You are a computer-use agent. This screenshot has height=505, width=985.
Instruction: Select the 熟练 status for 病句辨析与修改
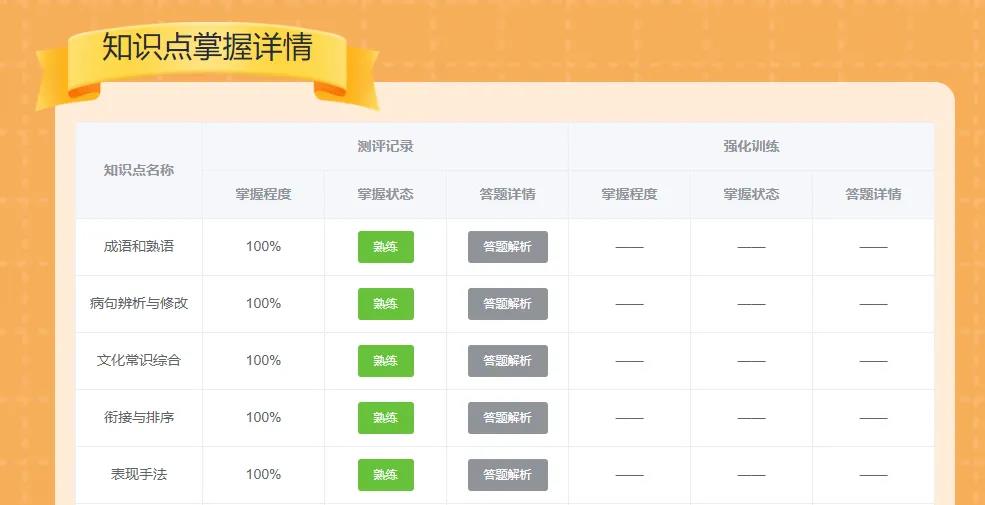pyautogui.click(x=385, y=304)
